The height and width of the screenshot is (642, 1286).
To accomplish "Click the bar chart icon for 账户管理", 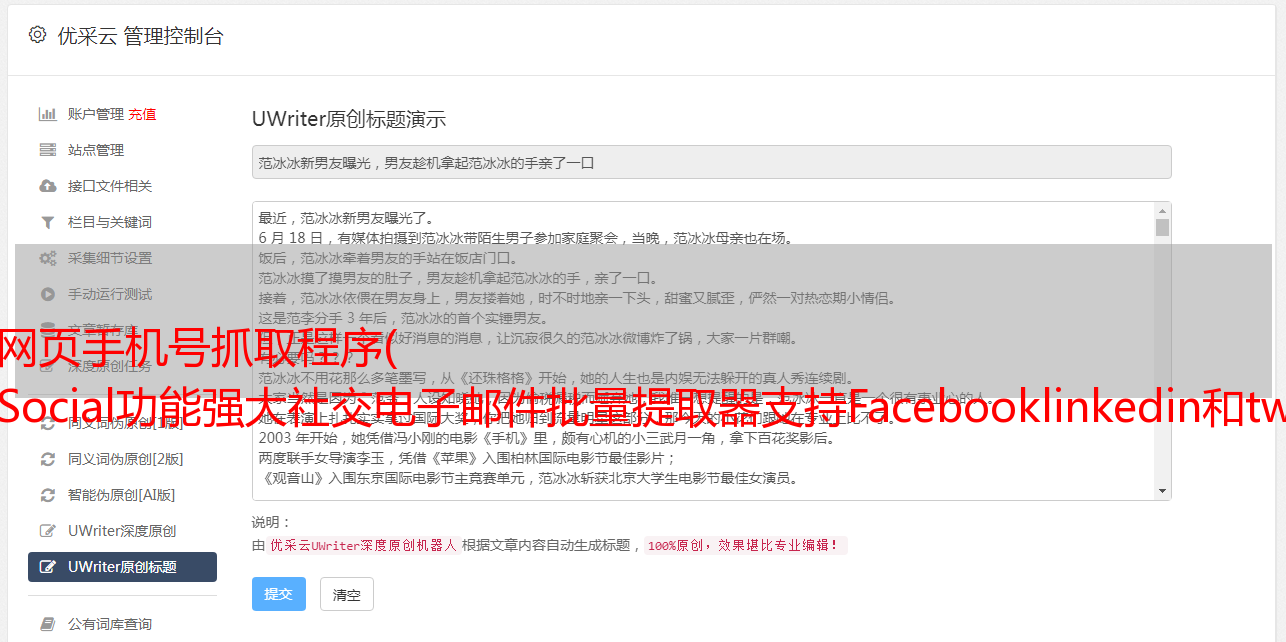I will click(x=47, y=114).
